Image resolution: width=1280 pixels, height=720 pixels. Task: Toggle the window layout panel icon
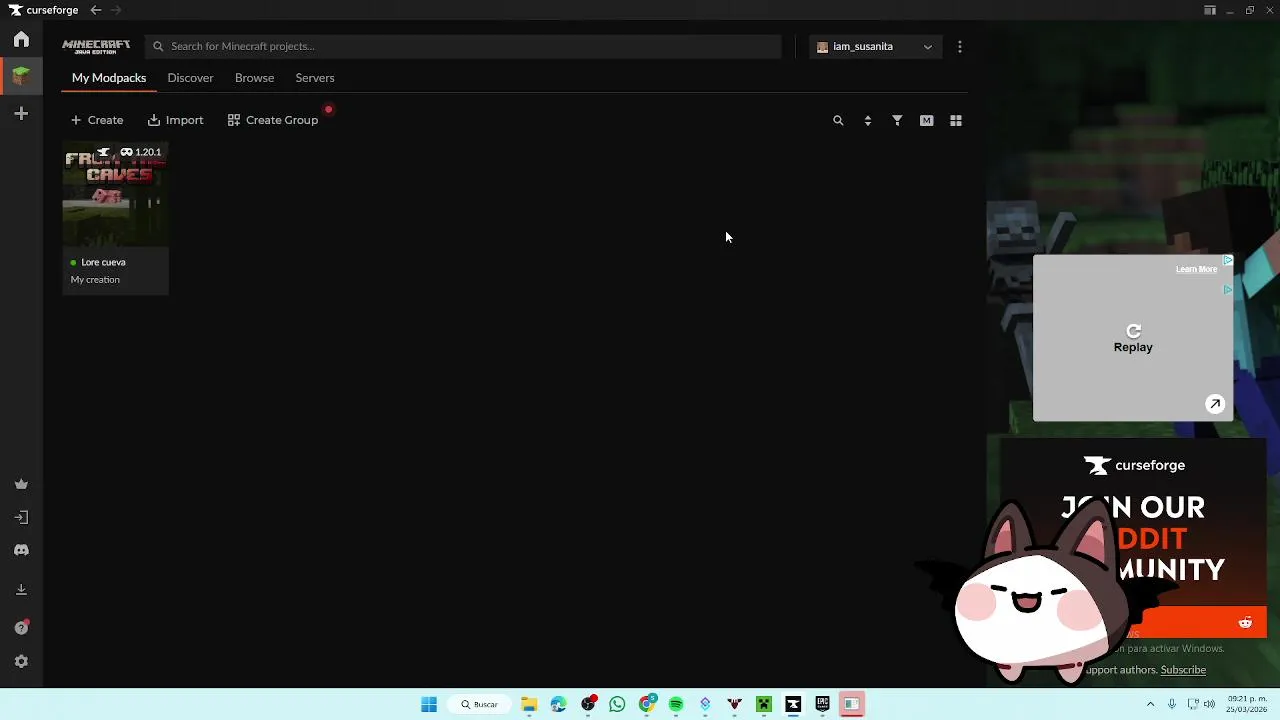click(x=1210, y=10)
